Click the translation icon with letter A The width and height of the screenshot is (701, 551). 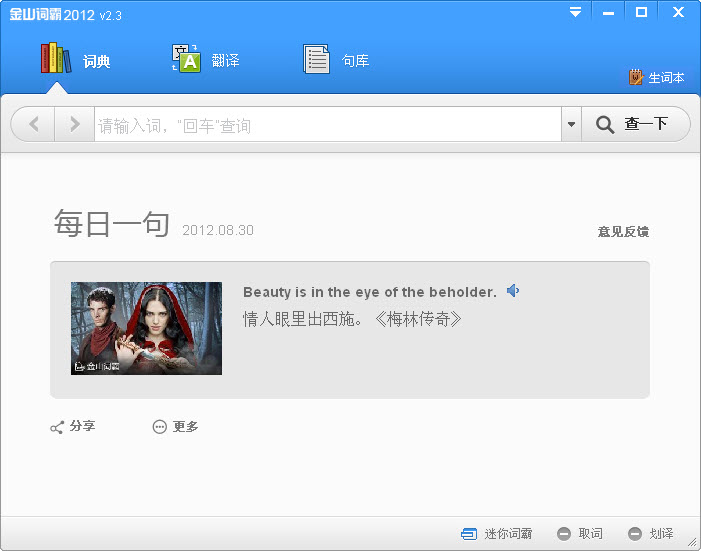(x=186, y=58)
